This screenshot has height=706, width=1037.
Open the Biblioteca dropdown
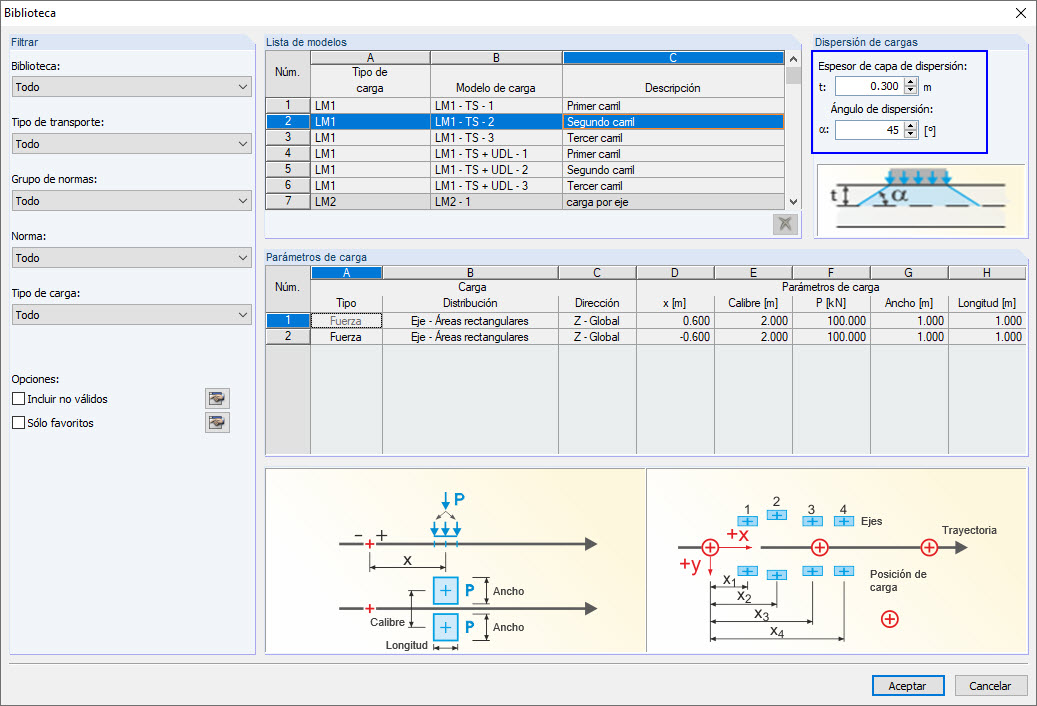pyautogui.click(x=132, y=87)
